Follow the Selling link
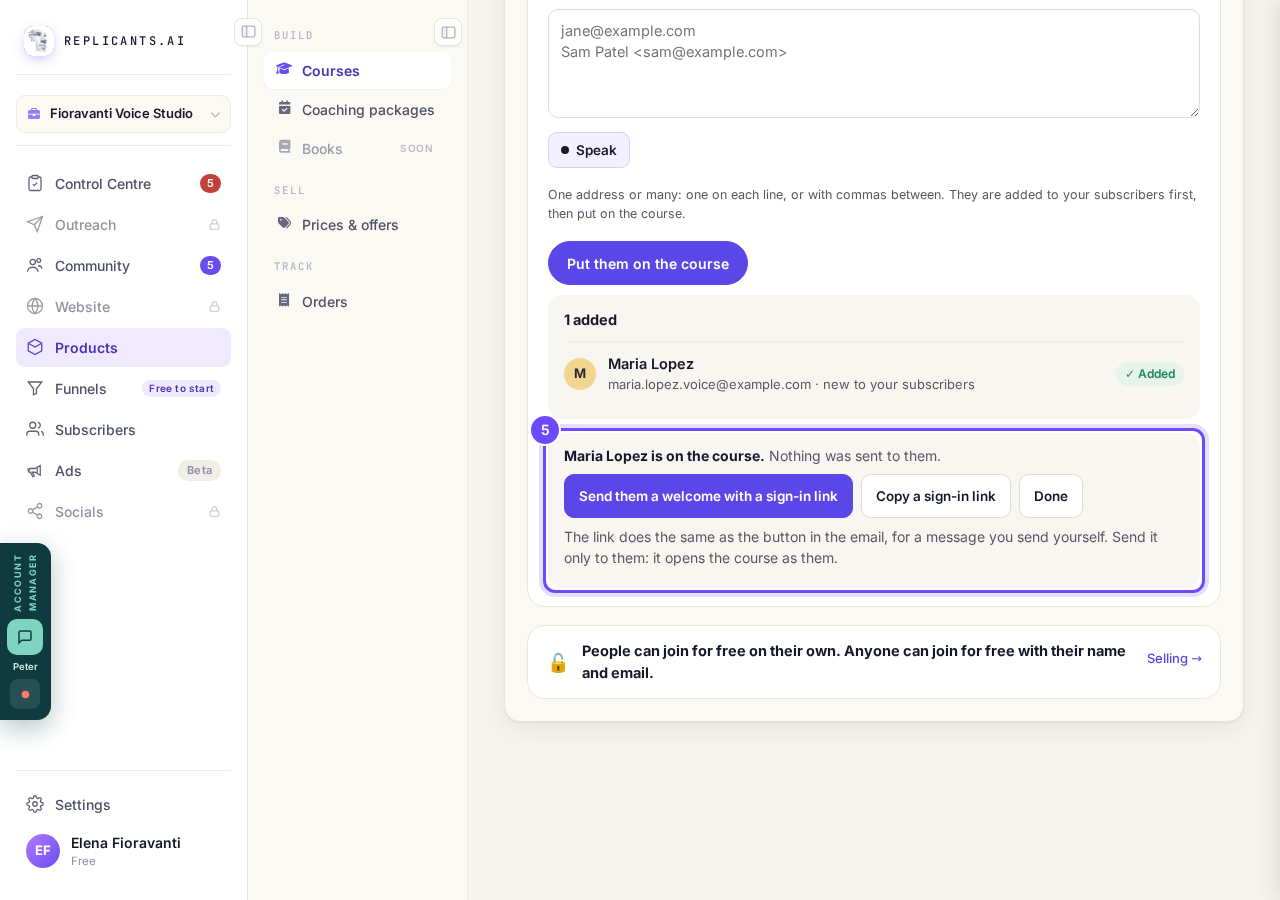 [1175, 658]
